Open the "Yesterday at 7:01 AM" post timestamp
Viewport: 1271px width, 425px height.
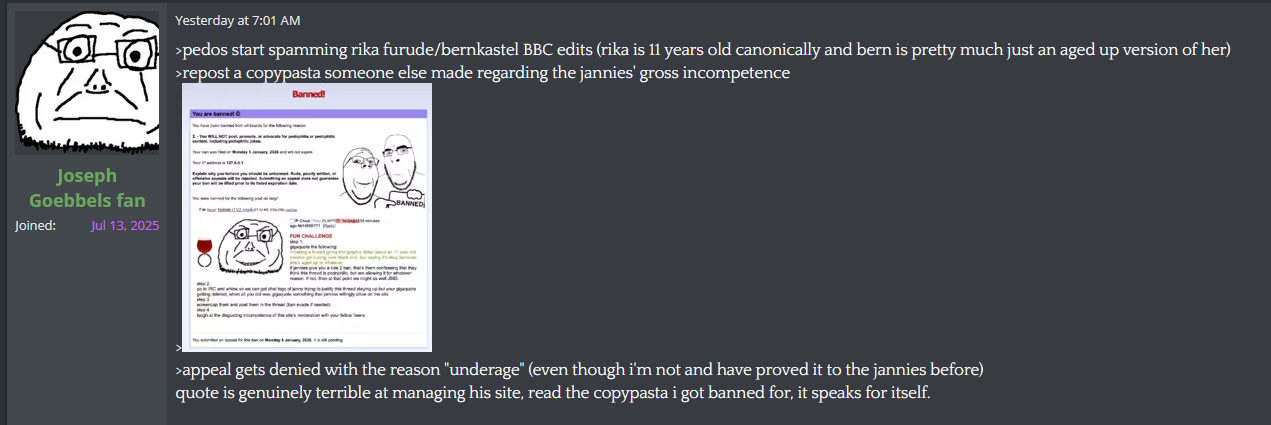click(x=237, y=20)
